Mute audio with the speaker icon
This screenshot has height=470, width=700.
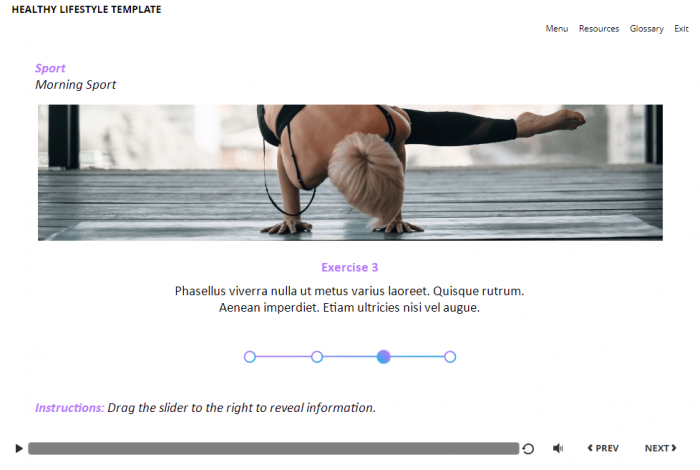click(558, 448)
